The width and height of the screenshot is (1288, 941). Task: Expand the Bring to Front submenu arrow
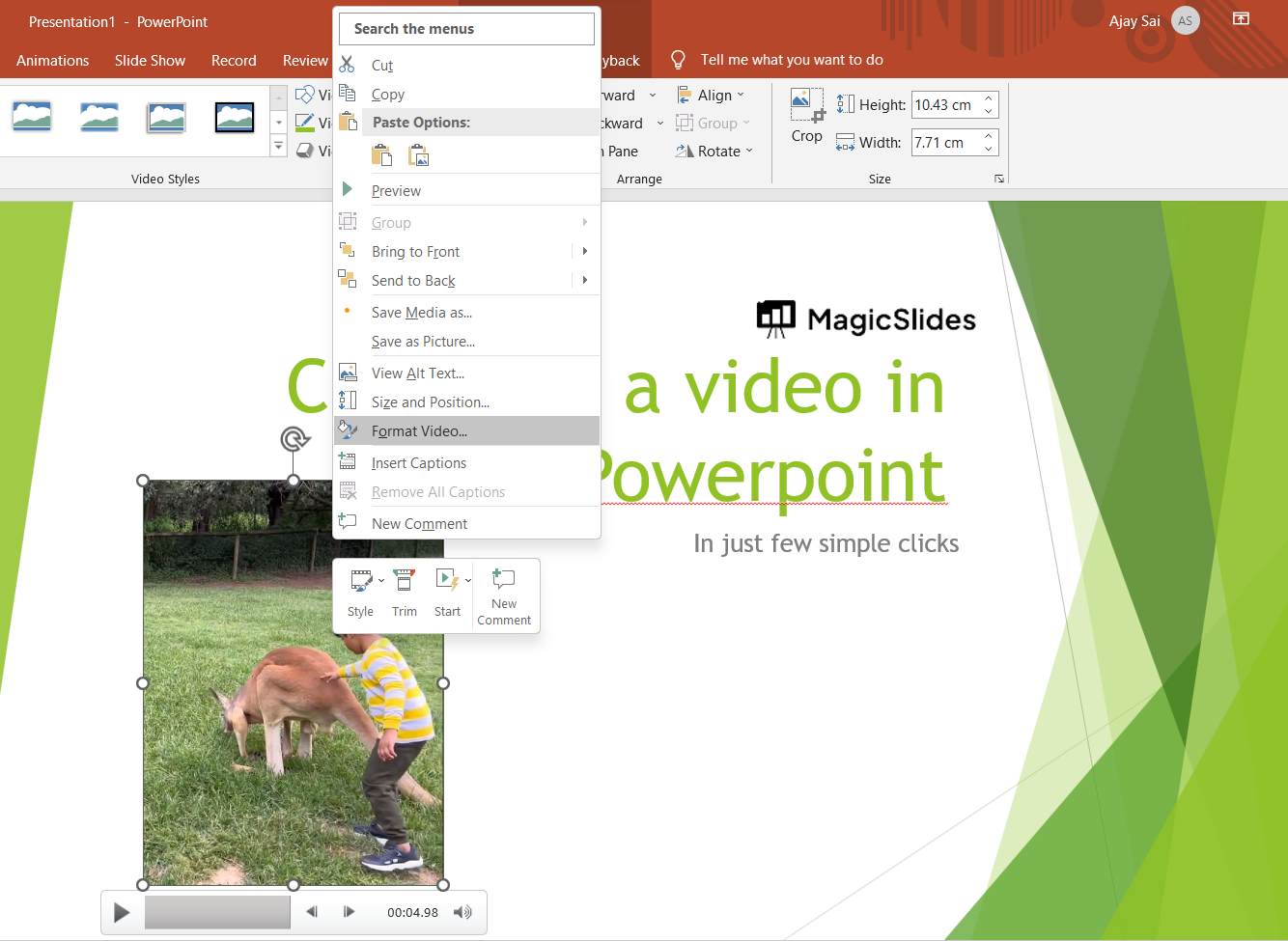[x=585, y=251]
